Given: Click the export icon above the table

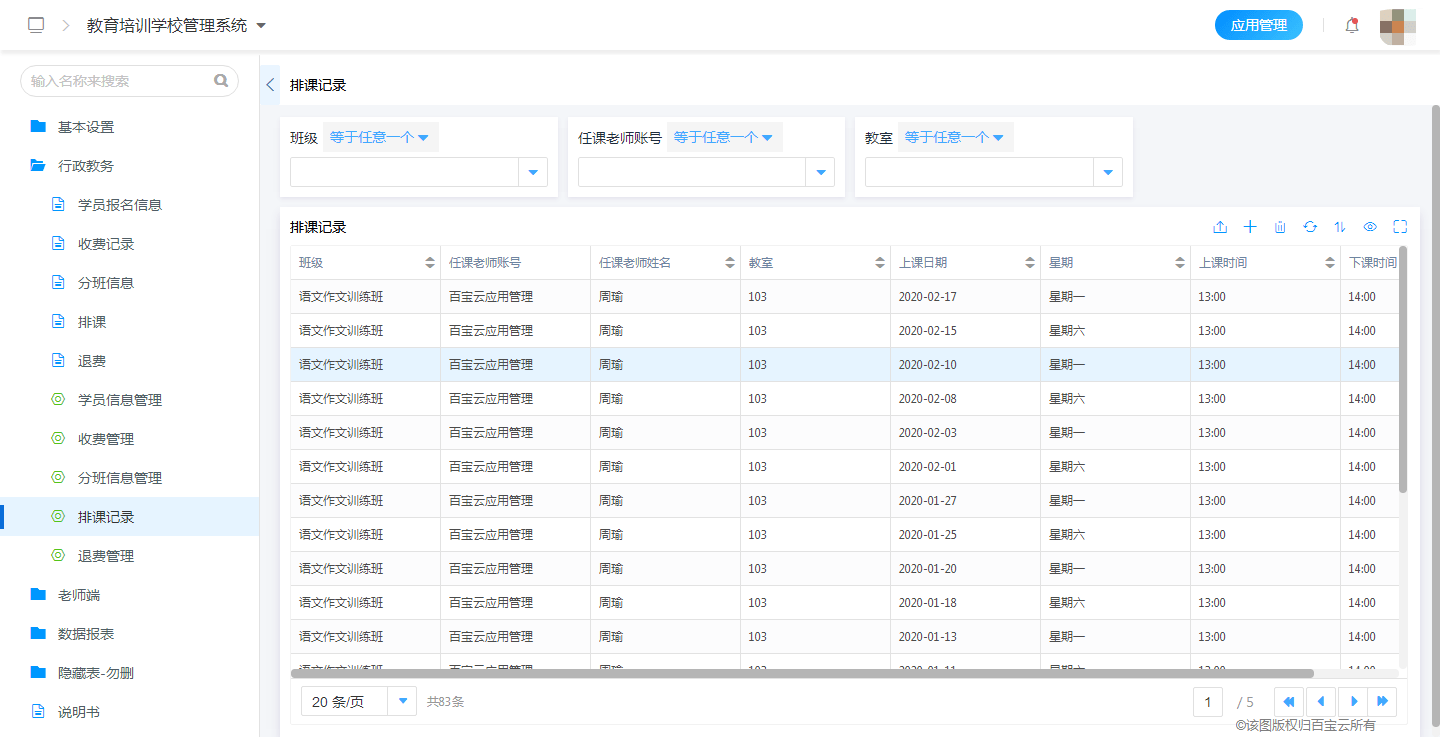Looking at the screenshot, I should (x=1220, y=227).
